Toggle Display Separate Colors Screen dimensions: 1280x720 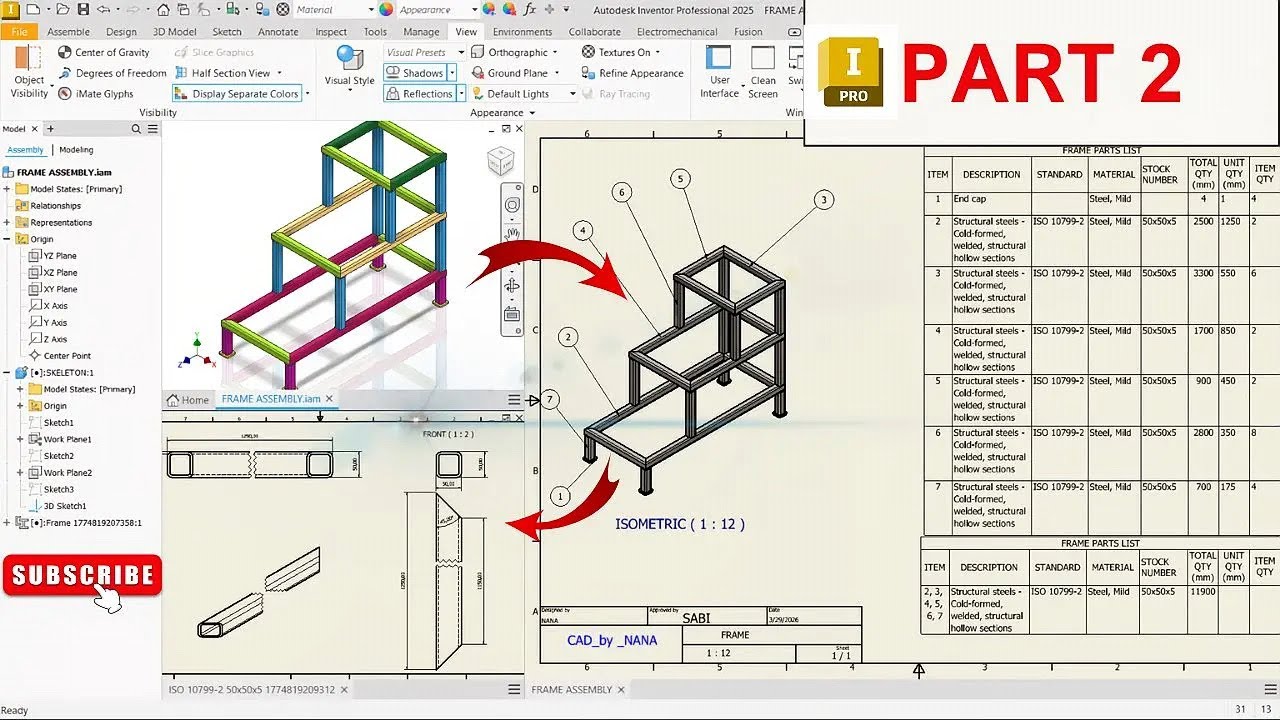[x=237, y=94]
